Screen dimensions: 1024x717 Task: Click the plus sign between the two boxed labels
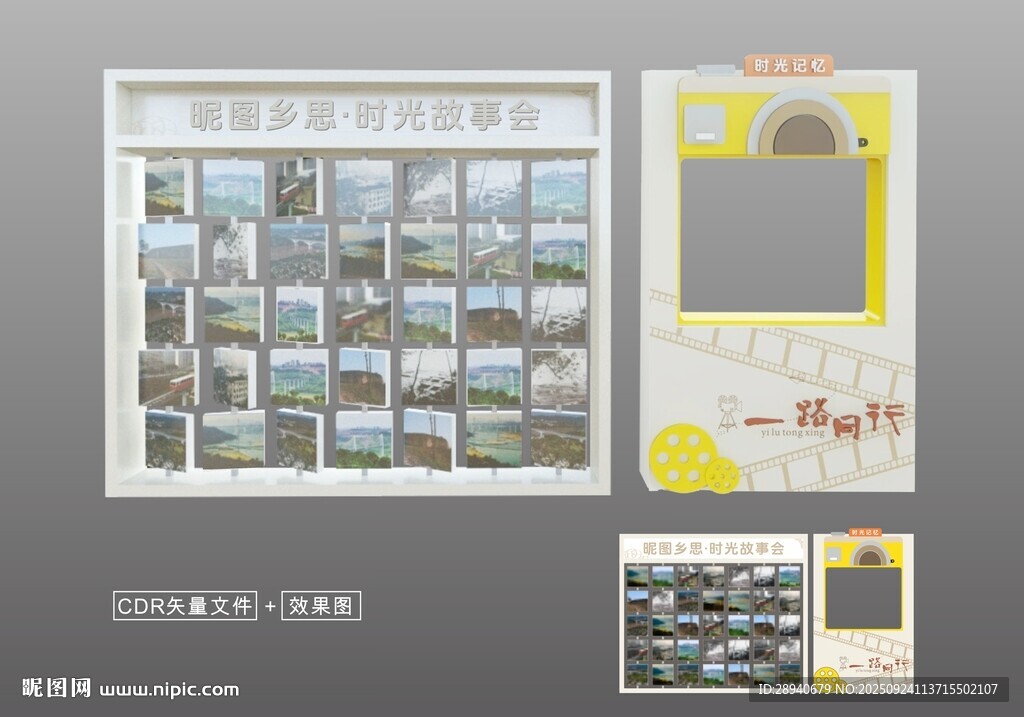click(270, 607)
